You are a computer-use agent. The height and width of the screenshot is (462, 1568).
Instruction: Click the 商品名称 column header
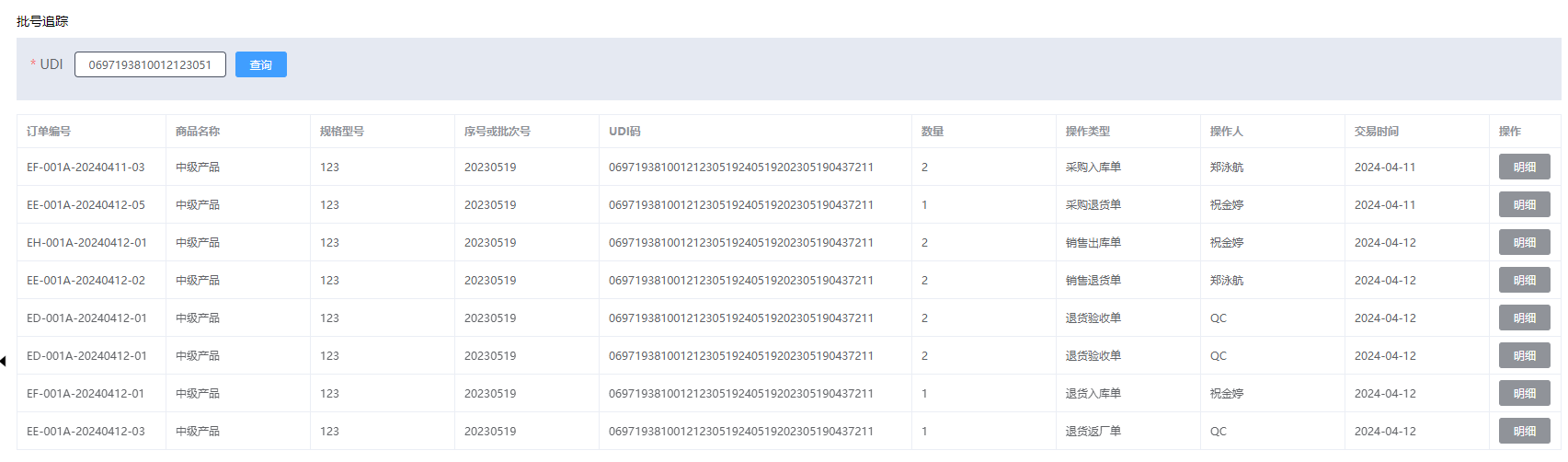[x=198, y=132]
